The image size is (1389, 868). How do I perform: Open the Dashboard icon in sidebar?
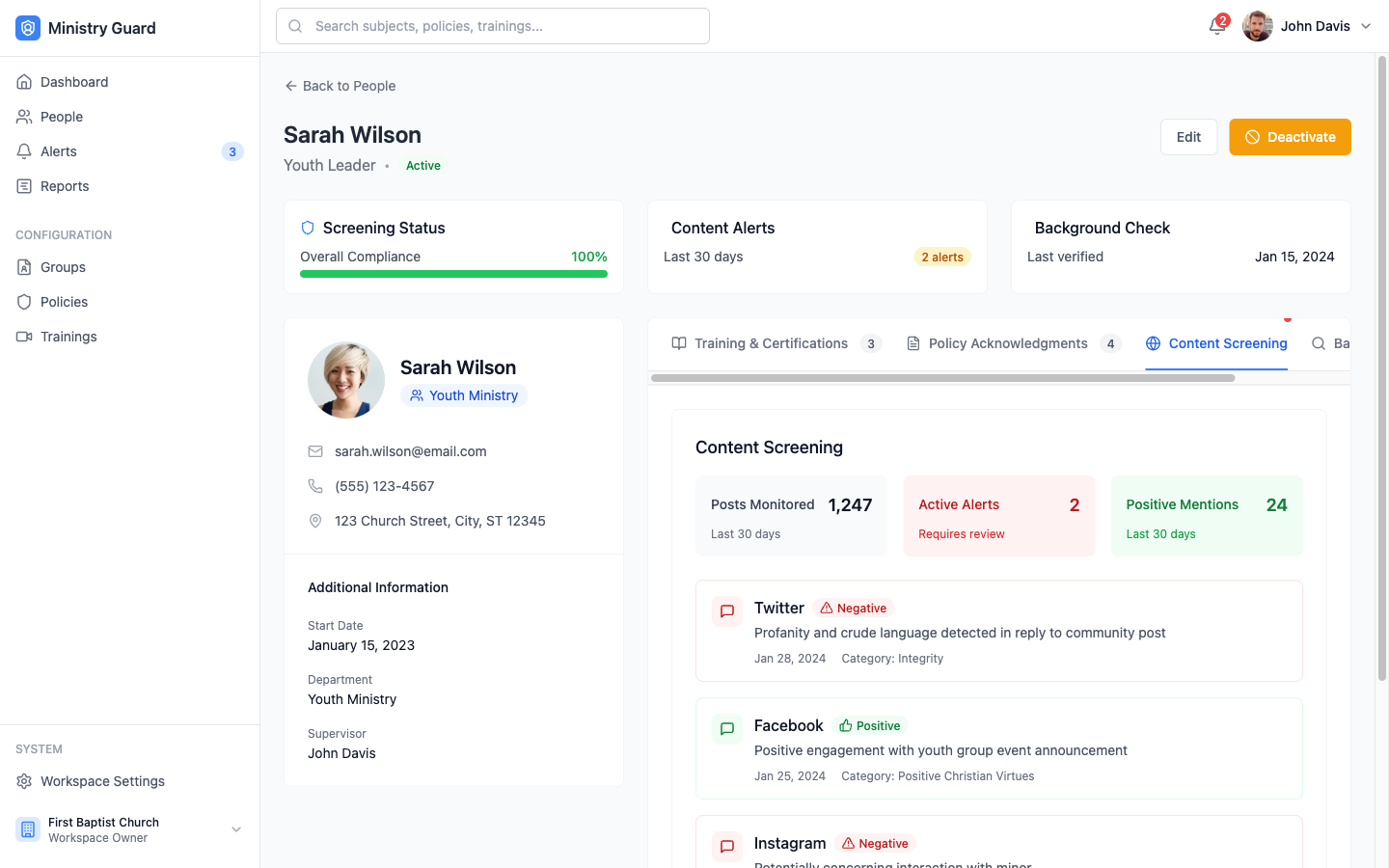coord(23,81)
